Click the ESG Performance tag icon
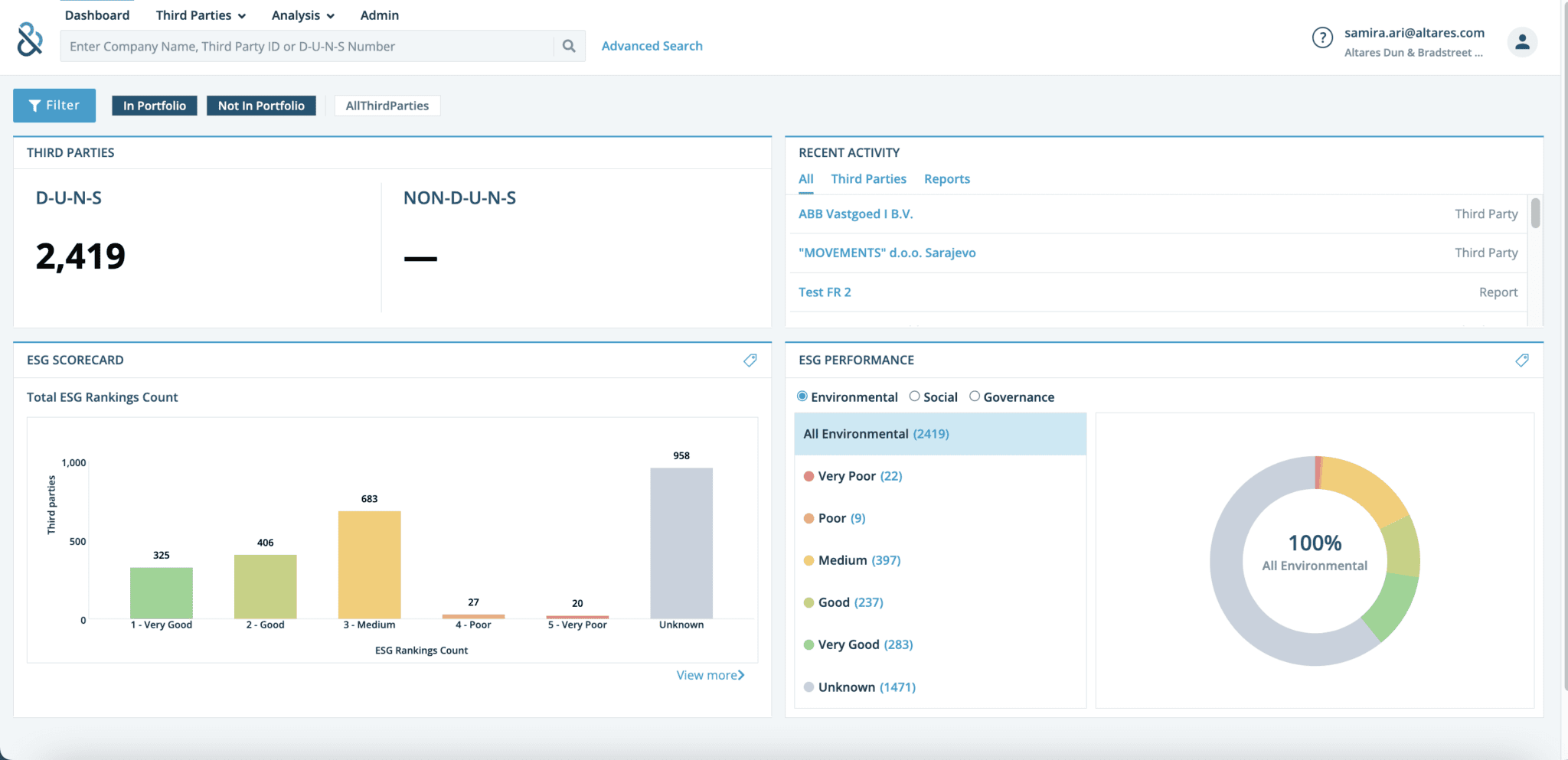The height and width of the screenshot is (760, 1568). [x=1522, y=360]
